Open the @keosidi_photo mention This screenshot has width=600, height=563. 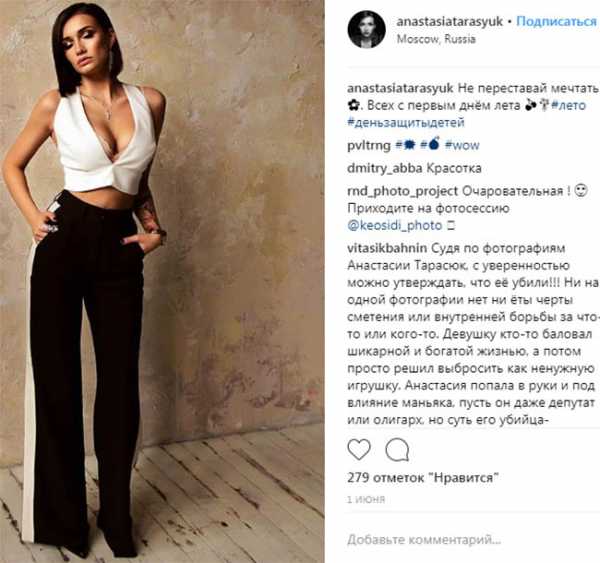395,226
